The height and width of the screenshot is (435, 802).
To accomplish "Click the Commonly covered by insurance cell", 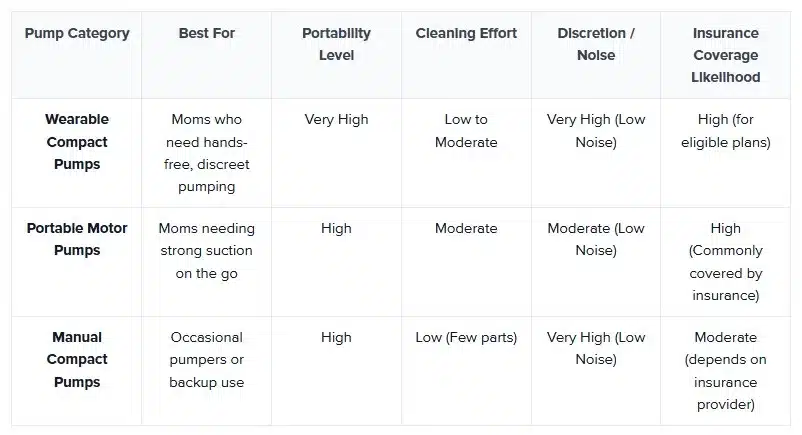I will point(726,262).
